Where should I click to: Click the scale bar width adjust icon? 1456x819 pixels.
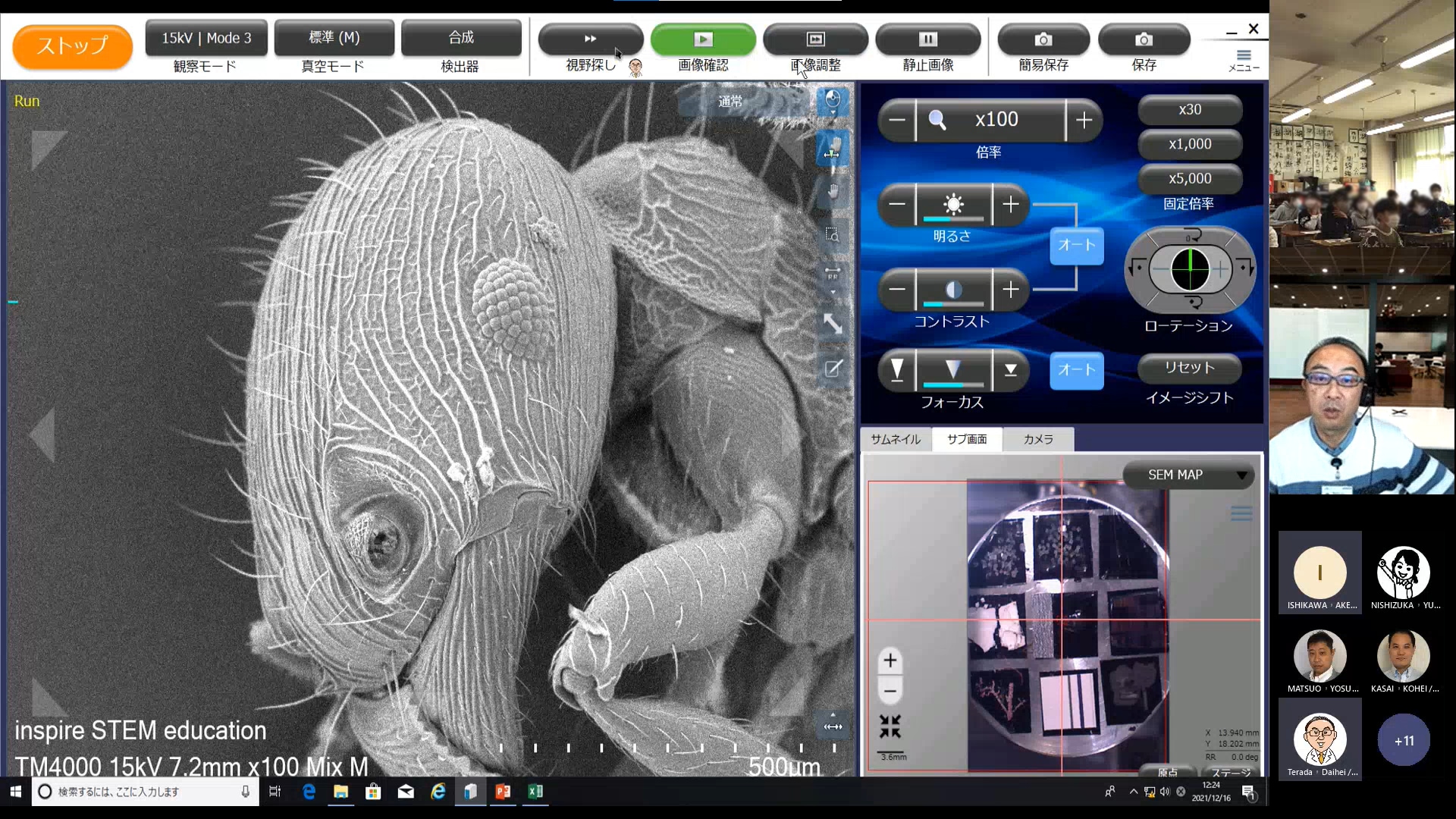click(x=833, y=724)
